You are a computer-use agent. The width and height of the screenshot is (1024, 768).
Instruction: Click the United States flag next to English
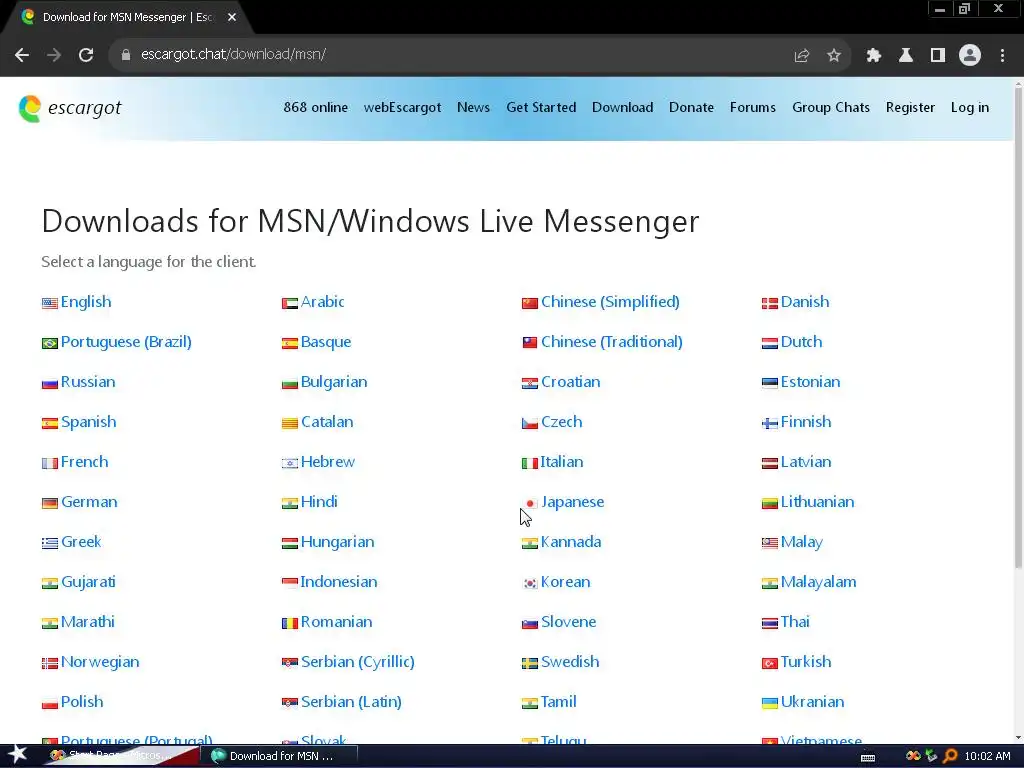click(x=50, y=303)
